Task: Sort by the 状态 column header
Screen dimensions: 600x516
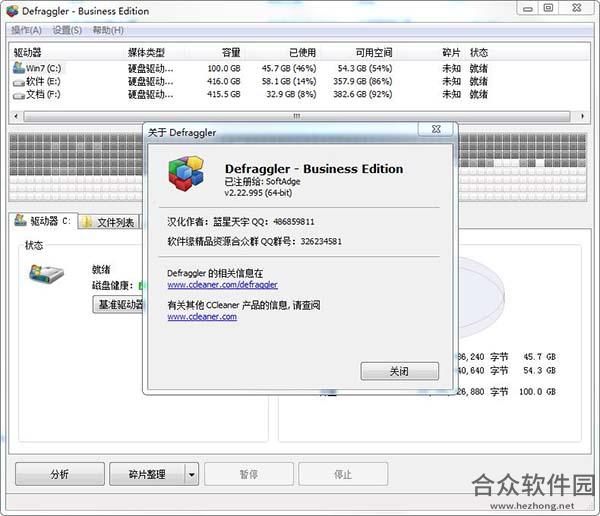Action: (x=479, y=52)
